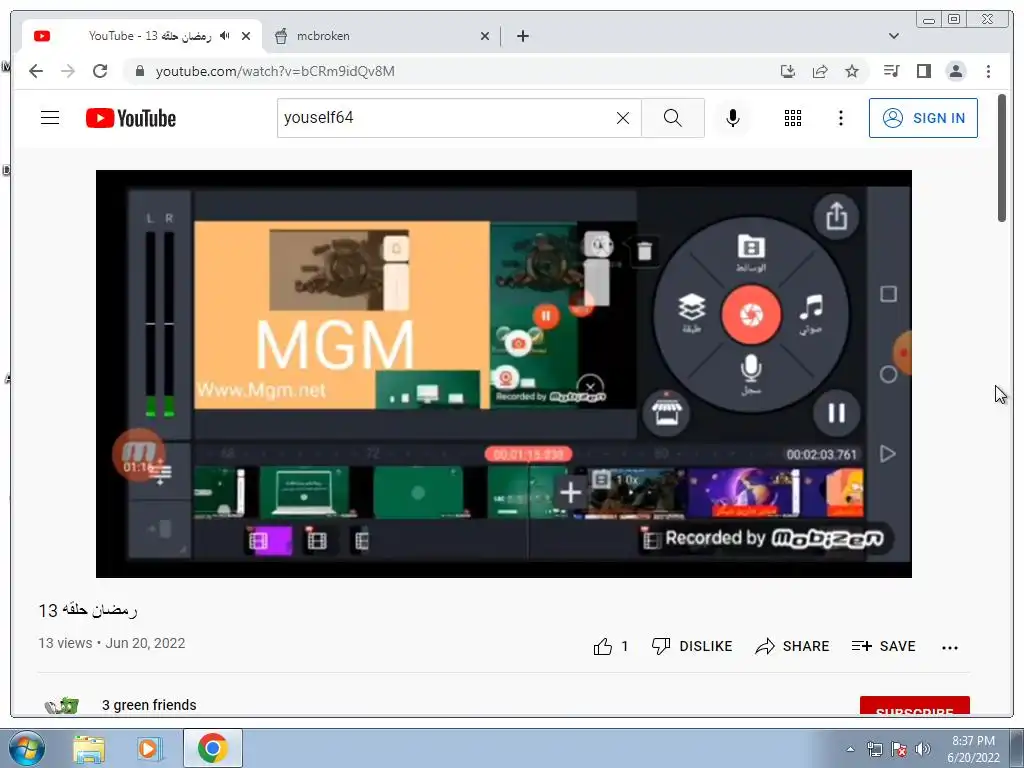The width and height of the screenshot is (1024, 768).
Task: Save video to a playlist
Action: [884, 647]
